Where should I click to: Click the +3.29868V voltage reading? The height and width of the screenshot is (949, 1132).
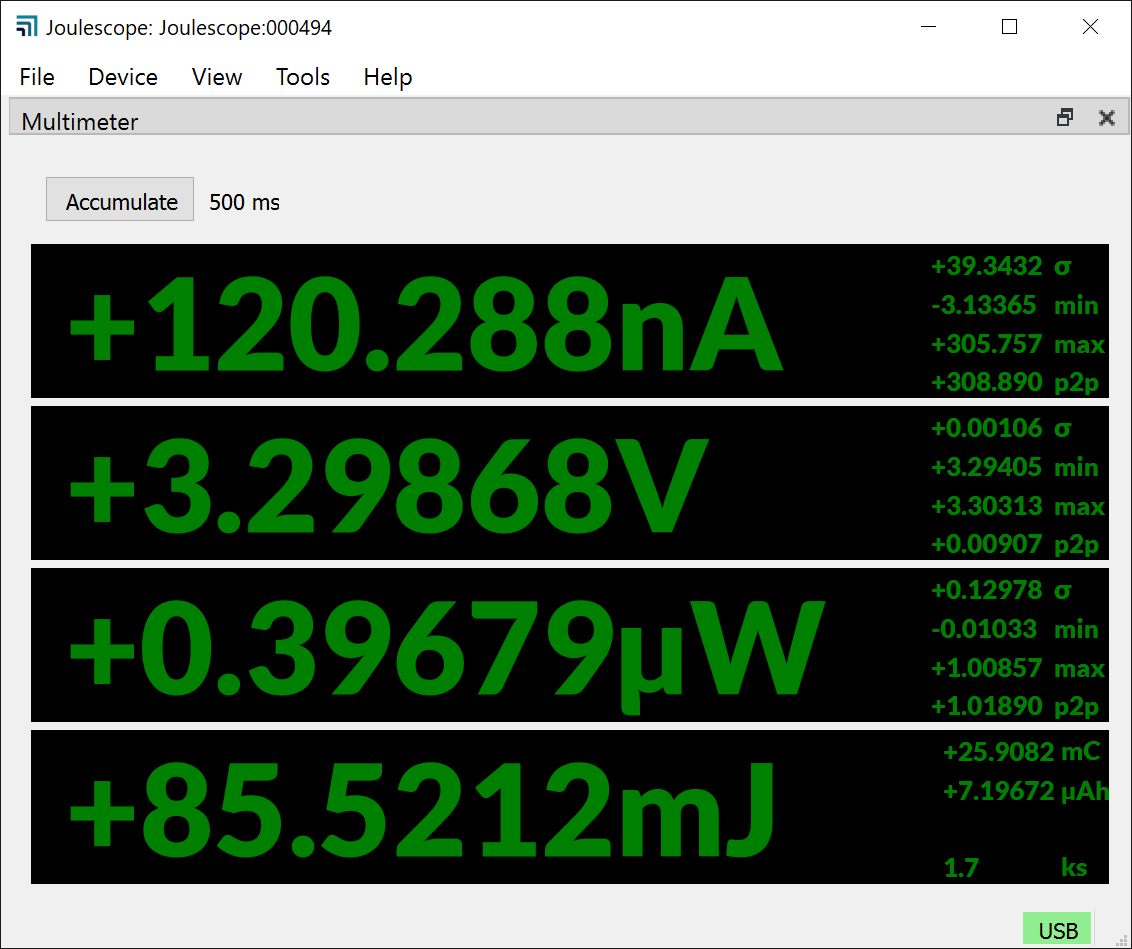[x=388, y=484]
